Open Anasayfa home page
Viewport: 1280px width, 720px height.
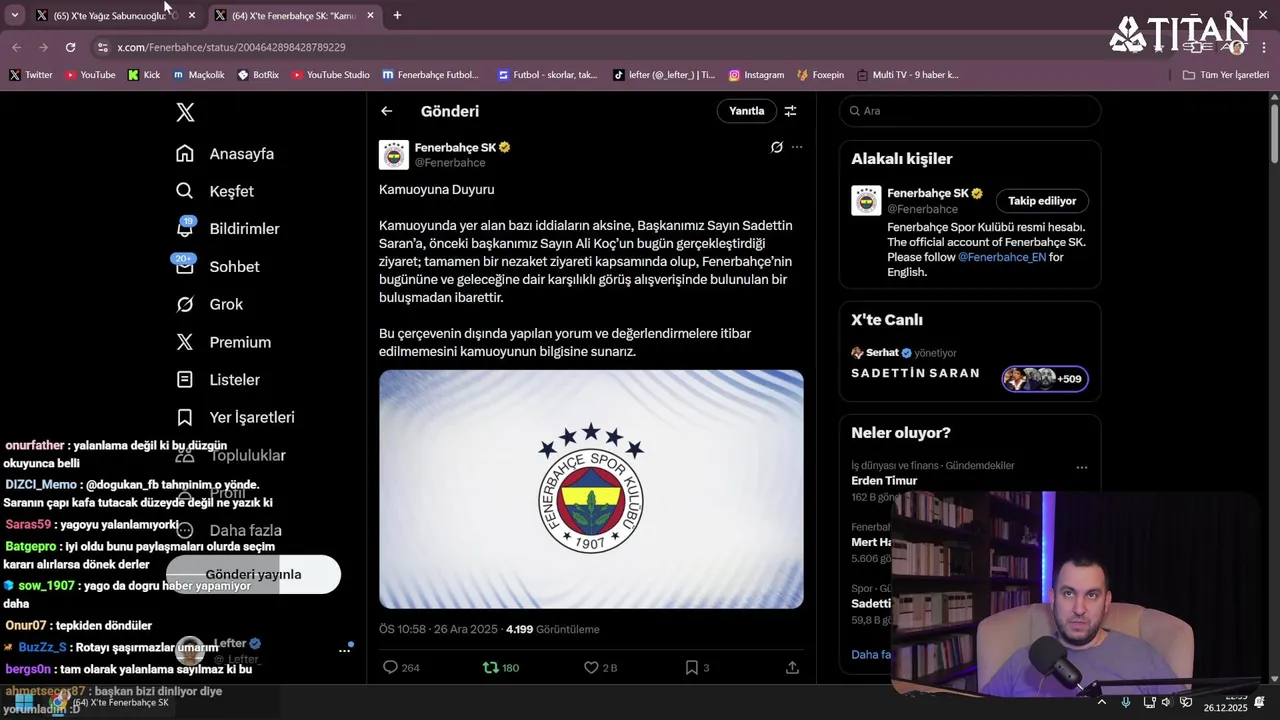click(x=225, y=154)
